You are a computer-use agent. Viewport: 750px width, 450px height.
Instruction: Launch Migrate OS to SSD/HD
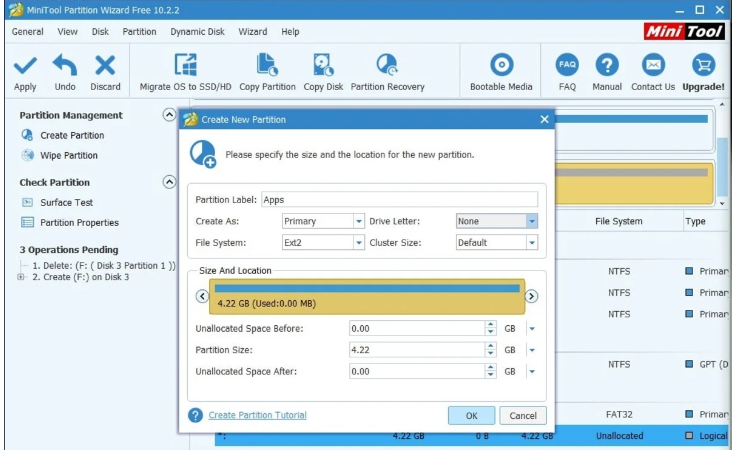point(185,72)
